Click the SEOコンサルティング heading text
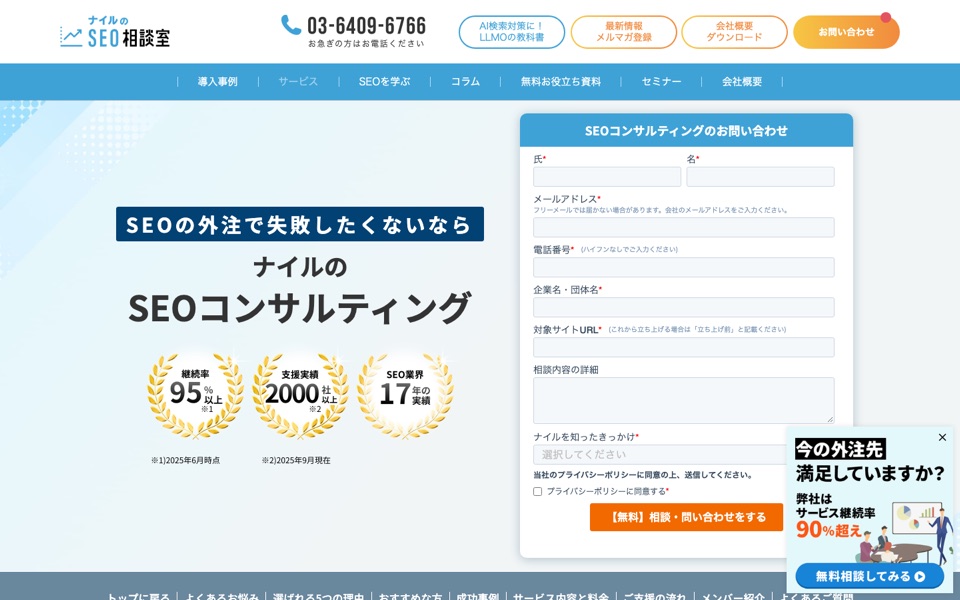The image size is (960, 600). [300, 308]
